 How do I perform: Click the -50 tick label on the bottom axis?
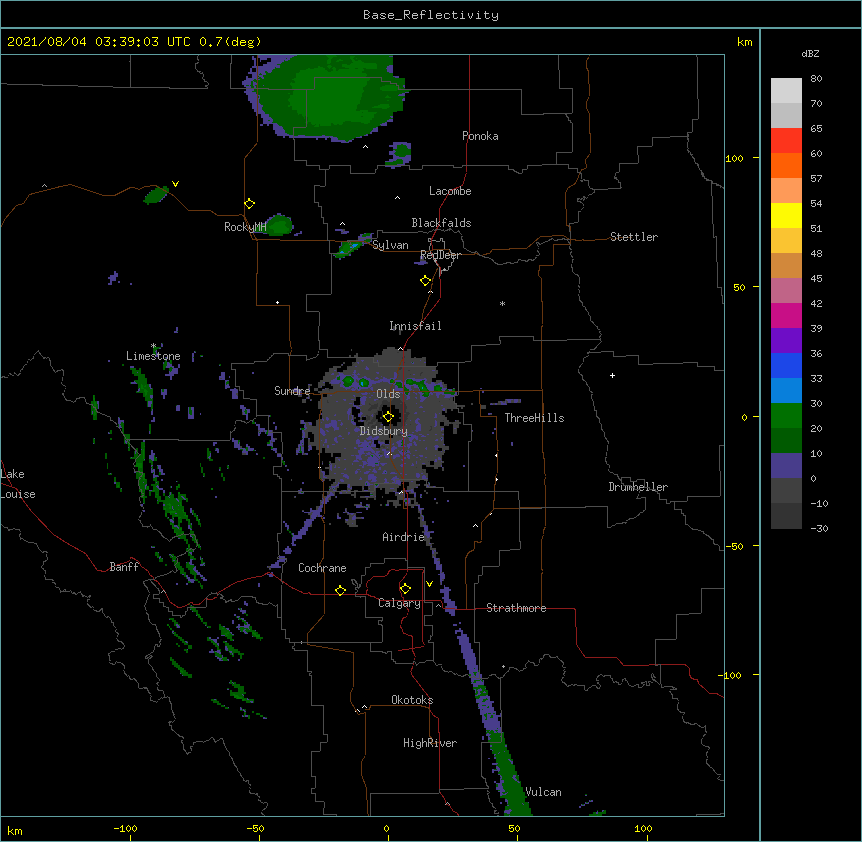point(255,828)
